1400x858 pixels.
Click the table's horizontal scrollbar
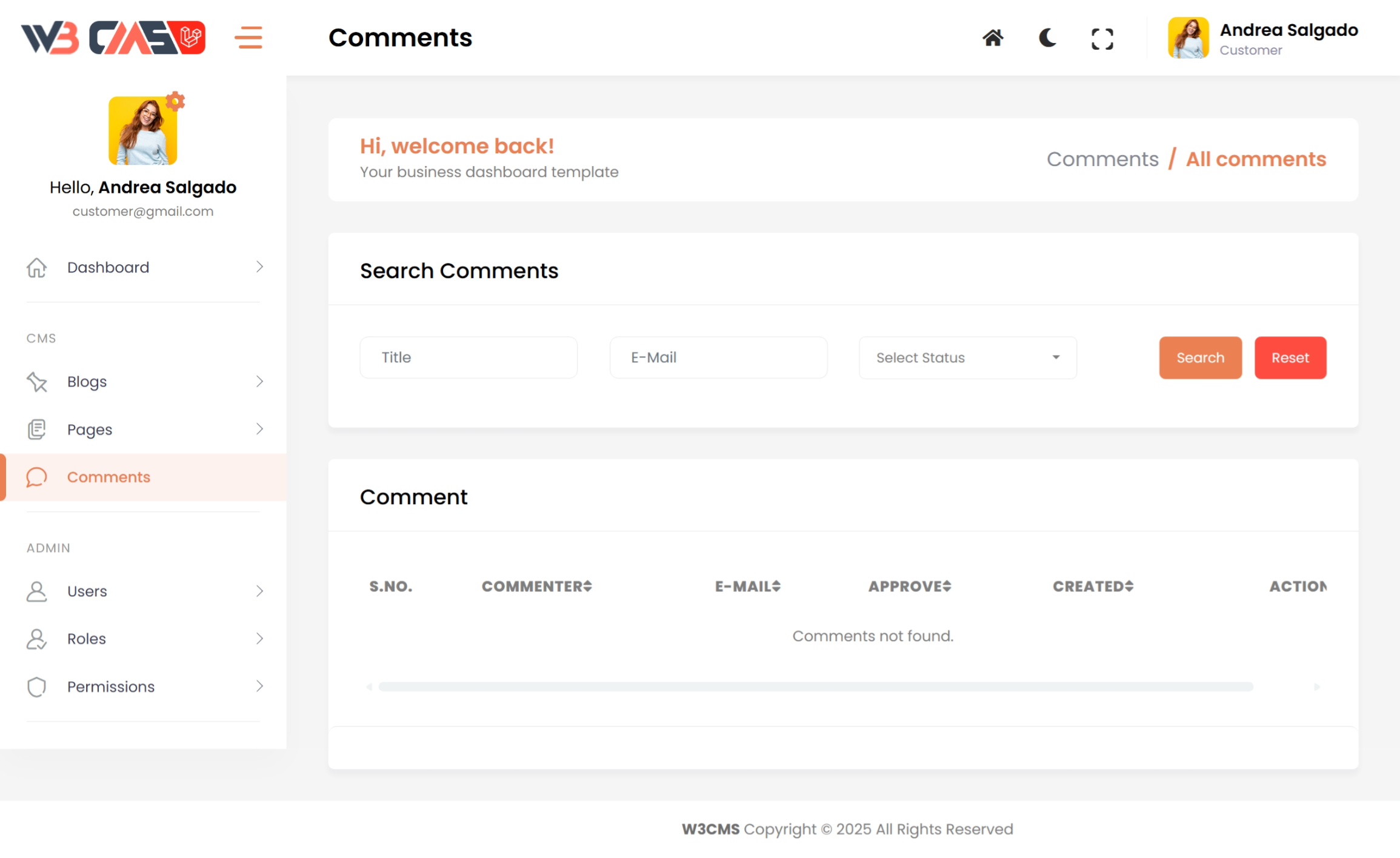(815, 687)
